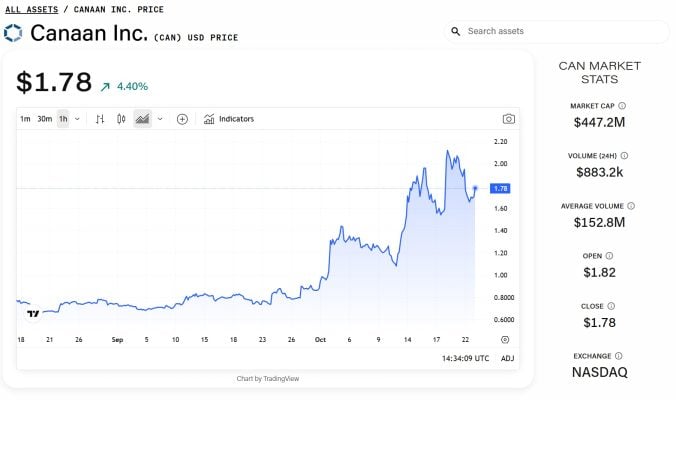This screenshot has width=676, height=450.
Task: Click the info icon beside Exchange
Action: tap(619, 355)
